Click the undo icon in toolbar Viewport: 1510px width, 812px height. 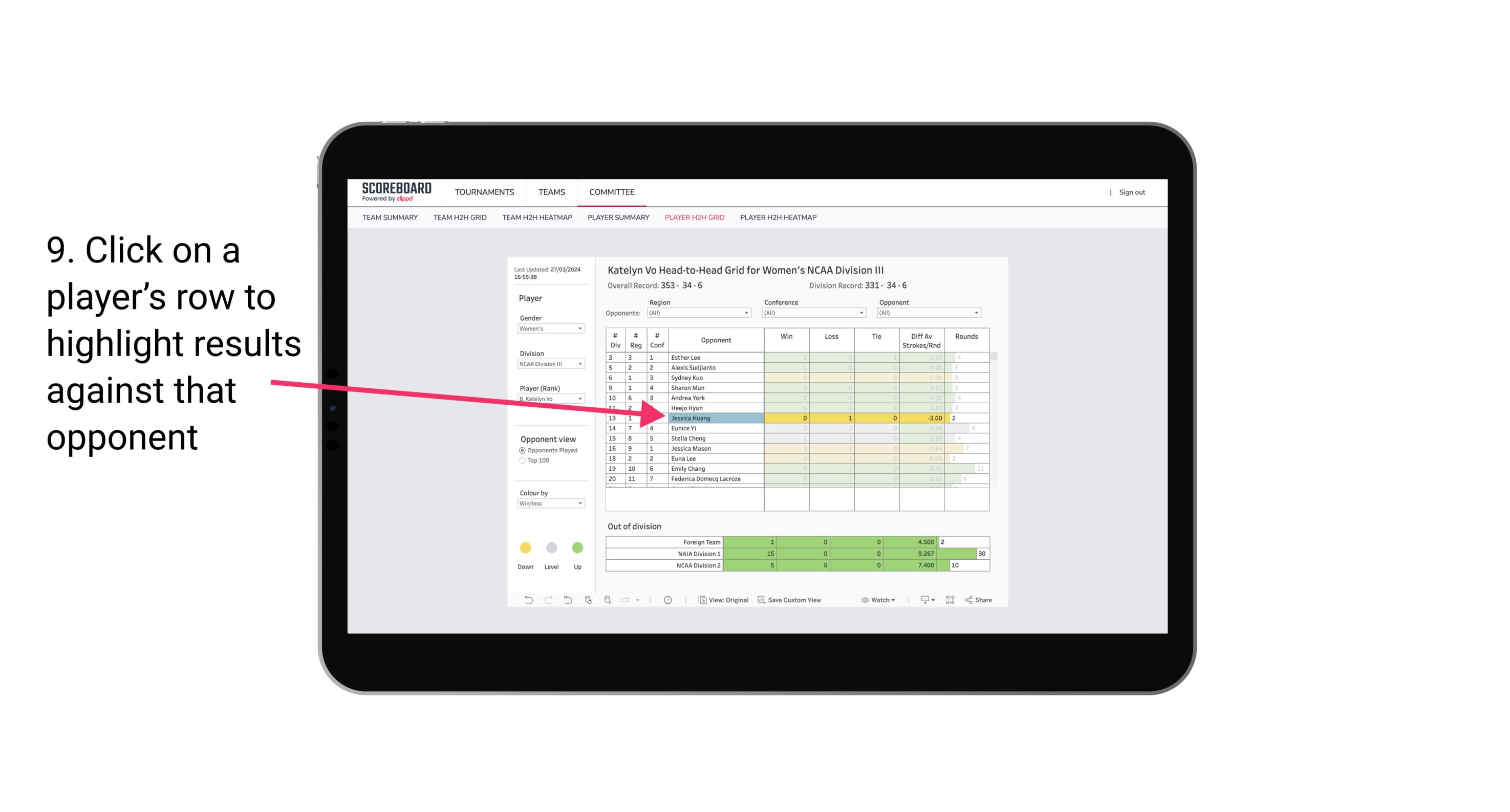click(525, 601)
